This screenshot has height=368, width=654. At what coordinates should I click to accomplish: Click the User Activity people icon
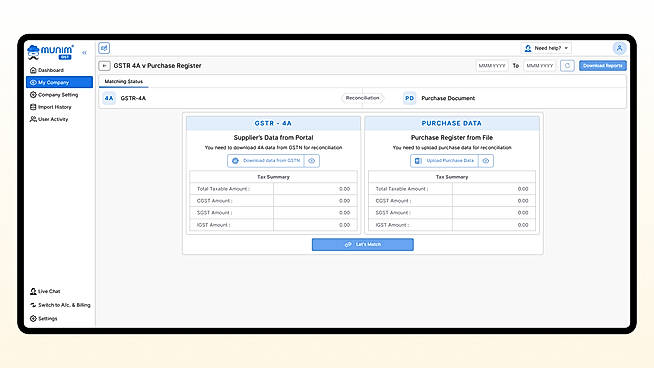pos(33,119)
